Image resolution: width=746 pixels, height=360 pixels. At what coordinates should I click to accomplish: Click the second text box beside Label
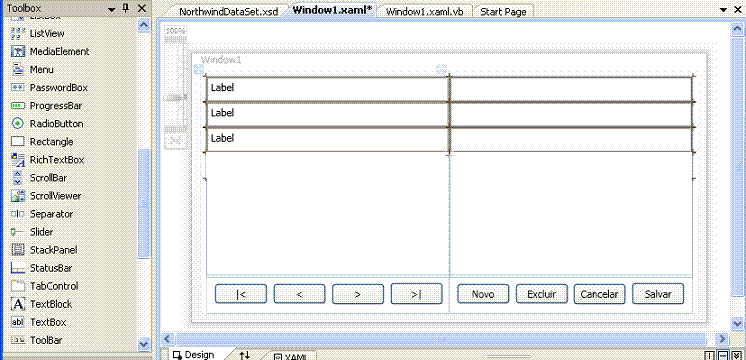point(571,114)
